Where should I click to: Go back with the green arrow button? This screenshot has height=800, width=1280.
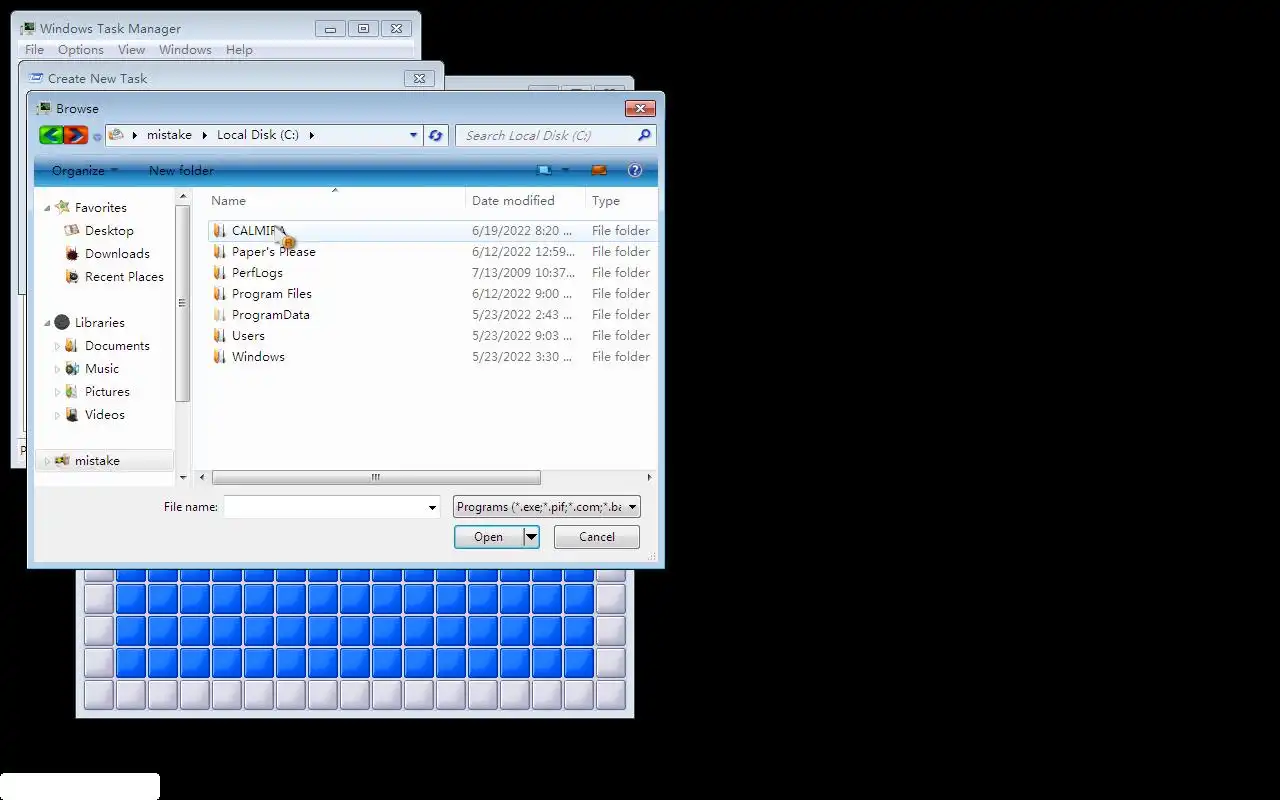[x=51, y=135]
